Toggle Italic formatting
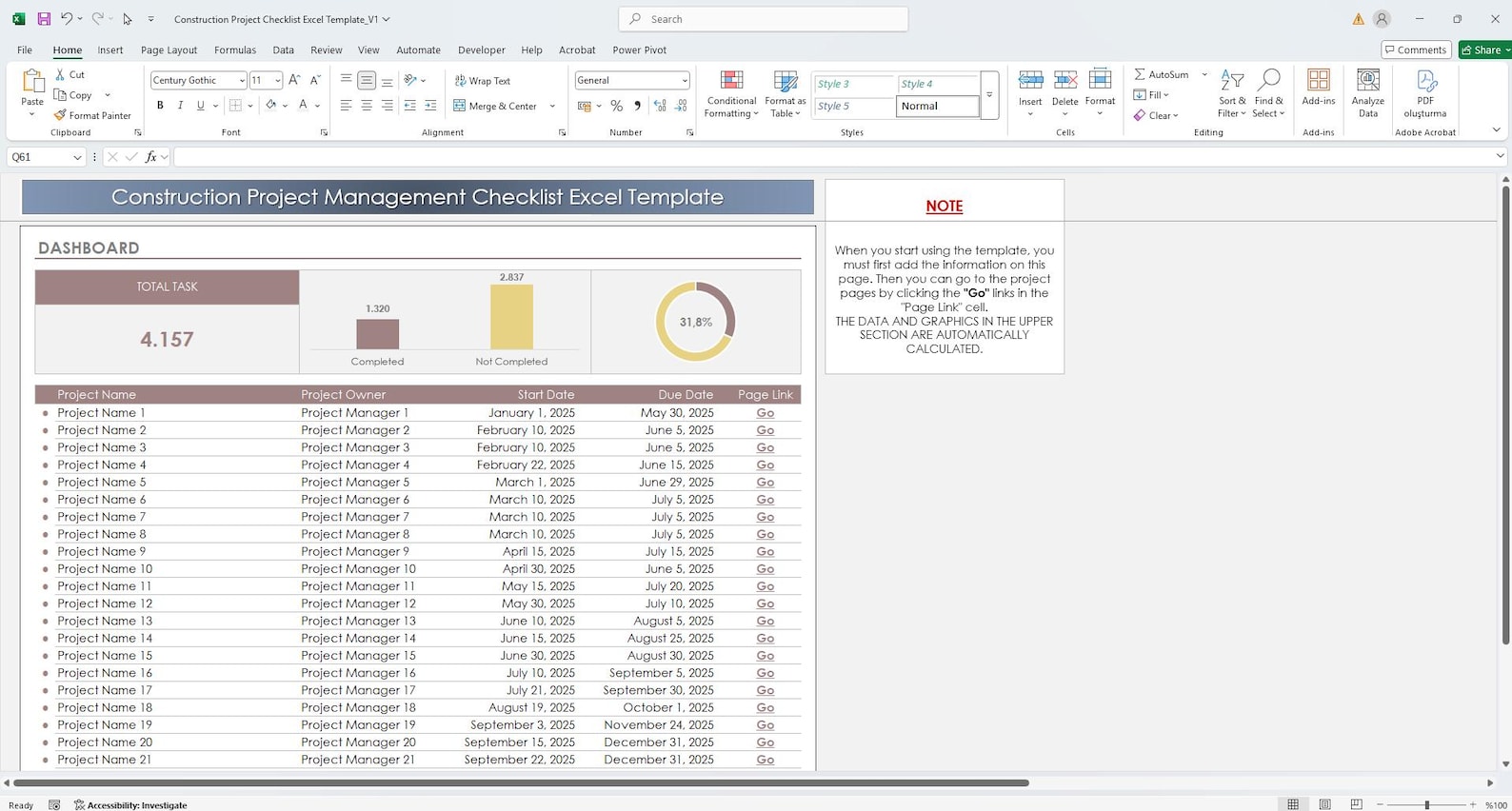The width and height of the screenshot is (1512, 811). pyautogui.click(x=180, y=106)
